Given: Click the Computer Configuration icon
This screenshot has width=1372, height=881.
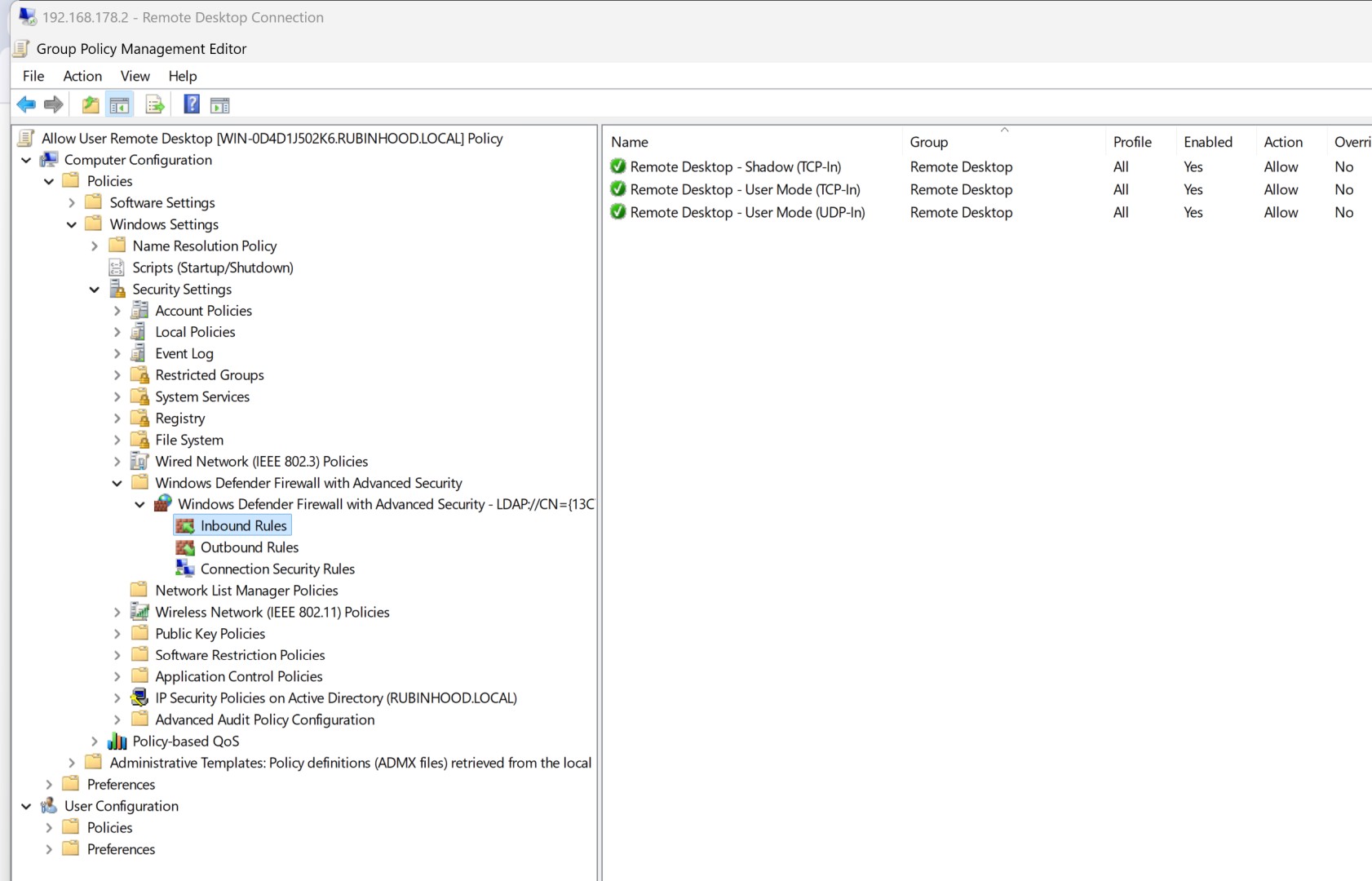Looking at the screenshot, I should click(50, 160).
